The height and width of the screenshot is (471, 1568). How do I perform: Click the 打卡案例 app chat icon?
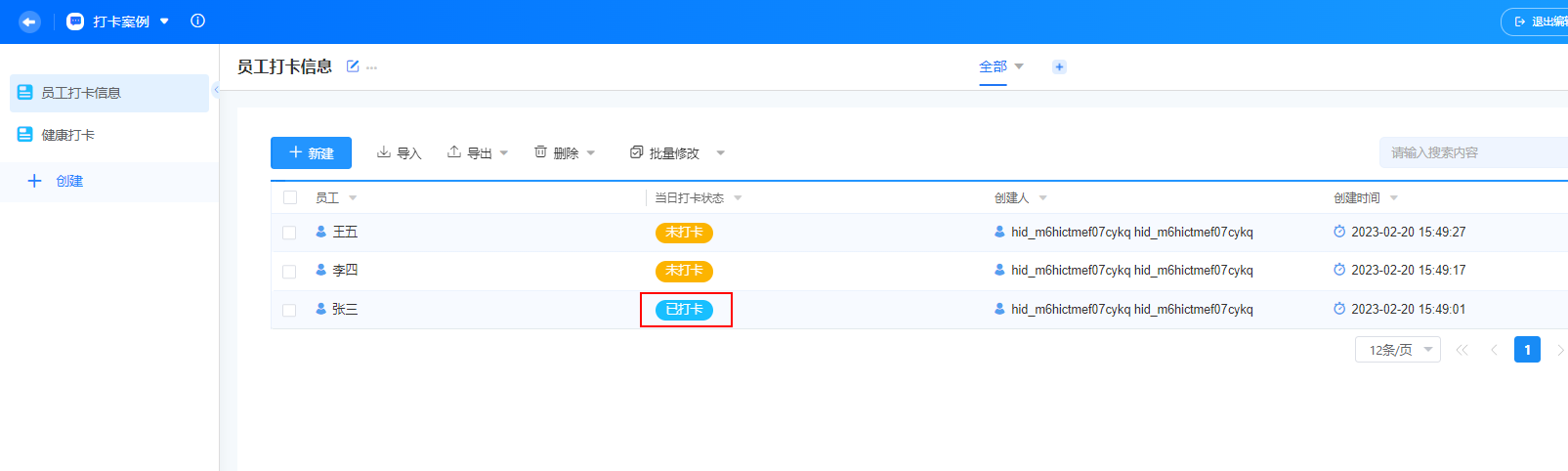(x=75, y=21)
